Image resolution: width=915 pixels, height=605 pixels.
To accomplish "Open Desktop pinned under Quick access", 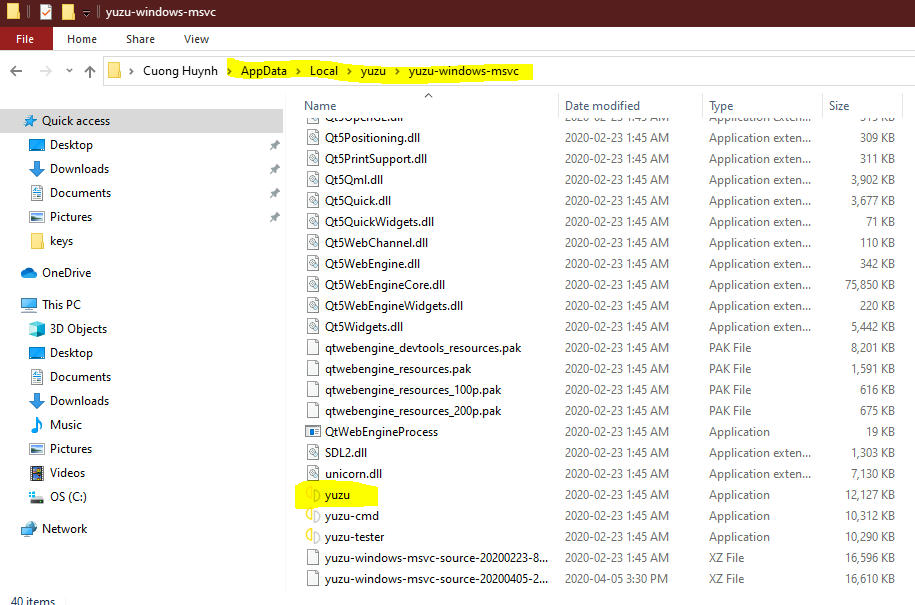I will click(61, 145).
